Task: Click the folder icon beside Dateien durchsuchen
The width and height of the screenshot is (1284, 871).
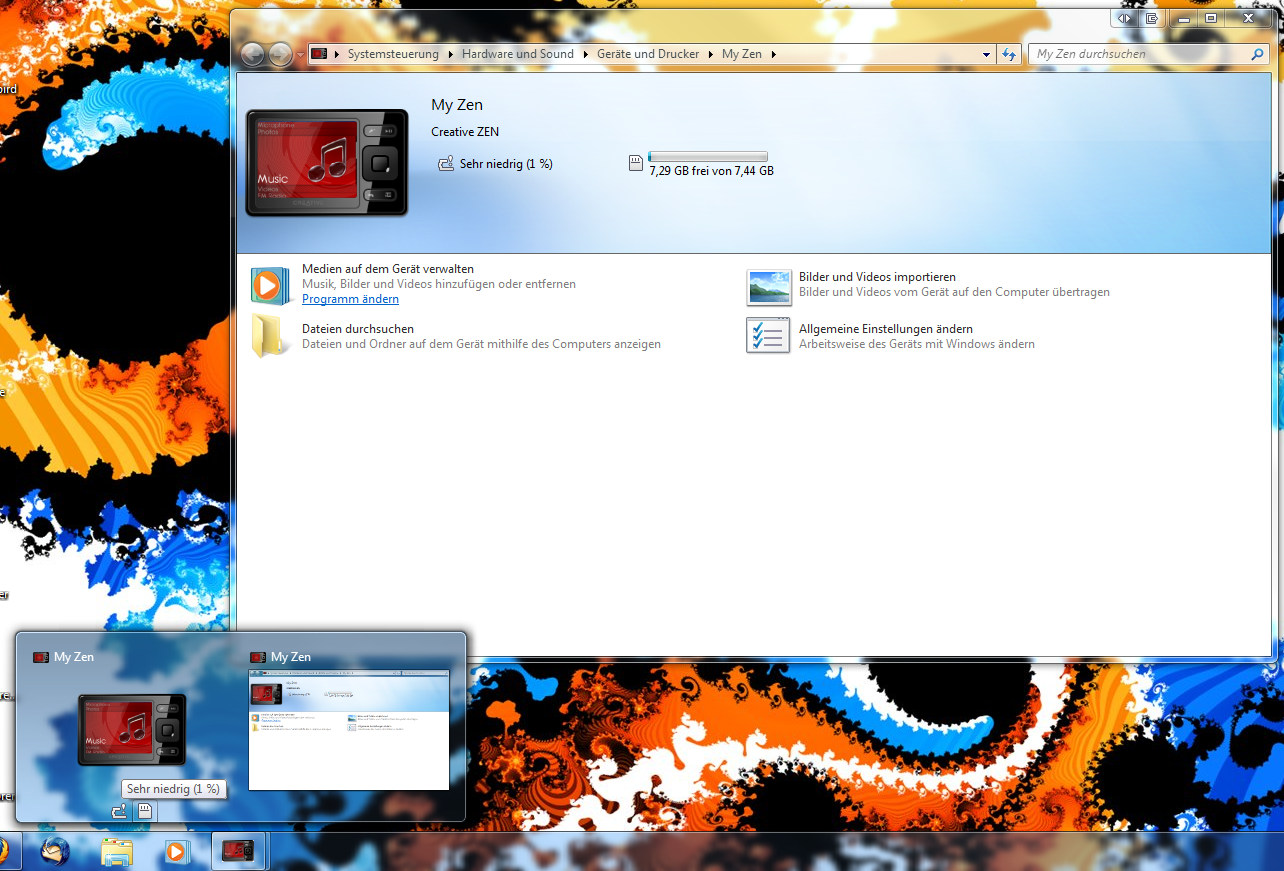Action: (269, 336)
